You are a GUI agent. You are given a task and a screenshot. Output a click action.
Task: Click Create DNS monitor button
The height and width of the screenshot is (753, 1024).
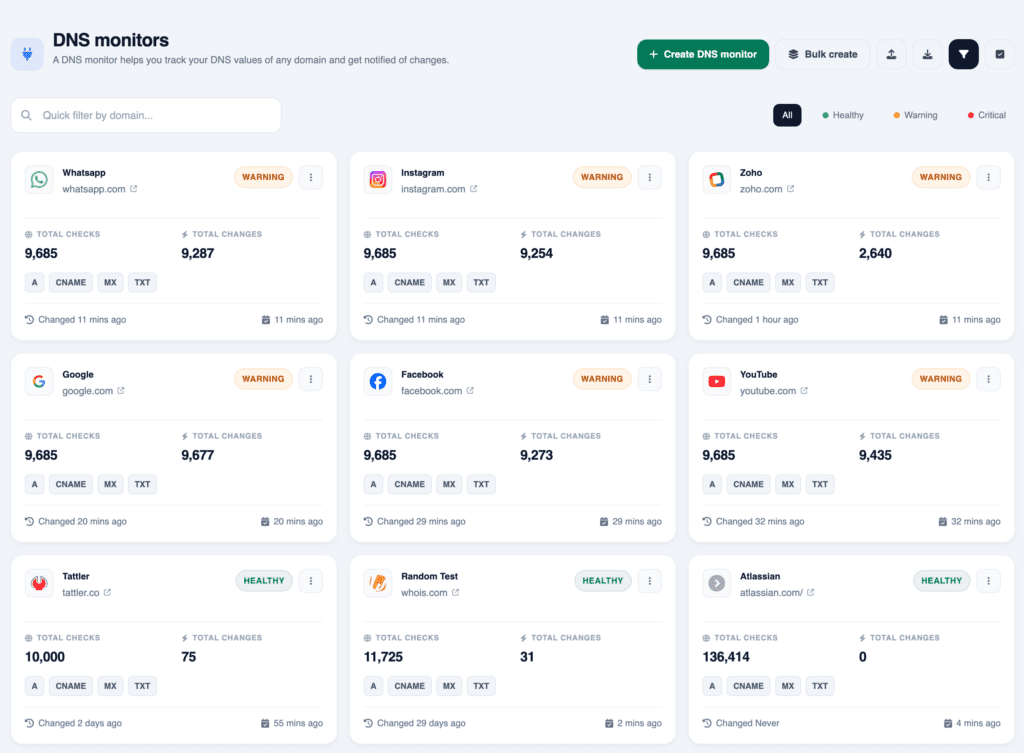coord(702,54)
